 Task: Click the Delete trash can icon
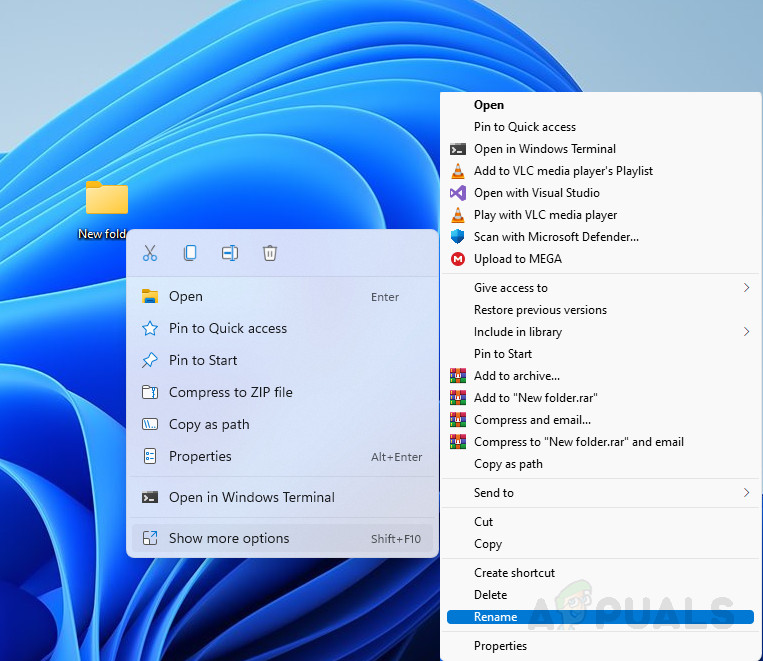[270, 253]
